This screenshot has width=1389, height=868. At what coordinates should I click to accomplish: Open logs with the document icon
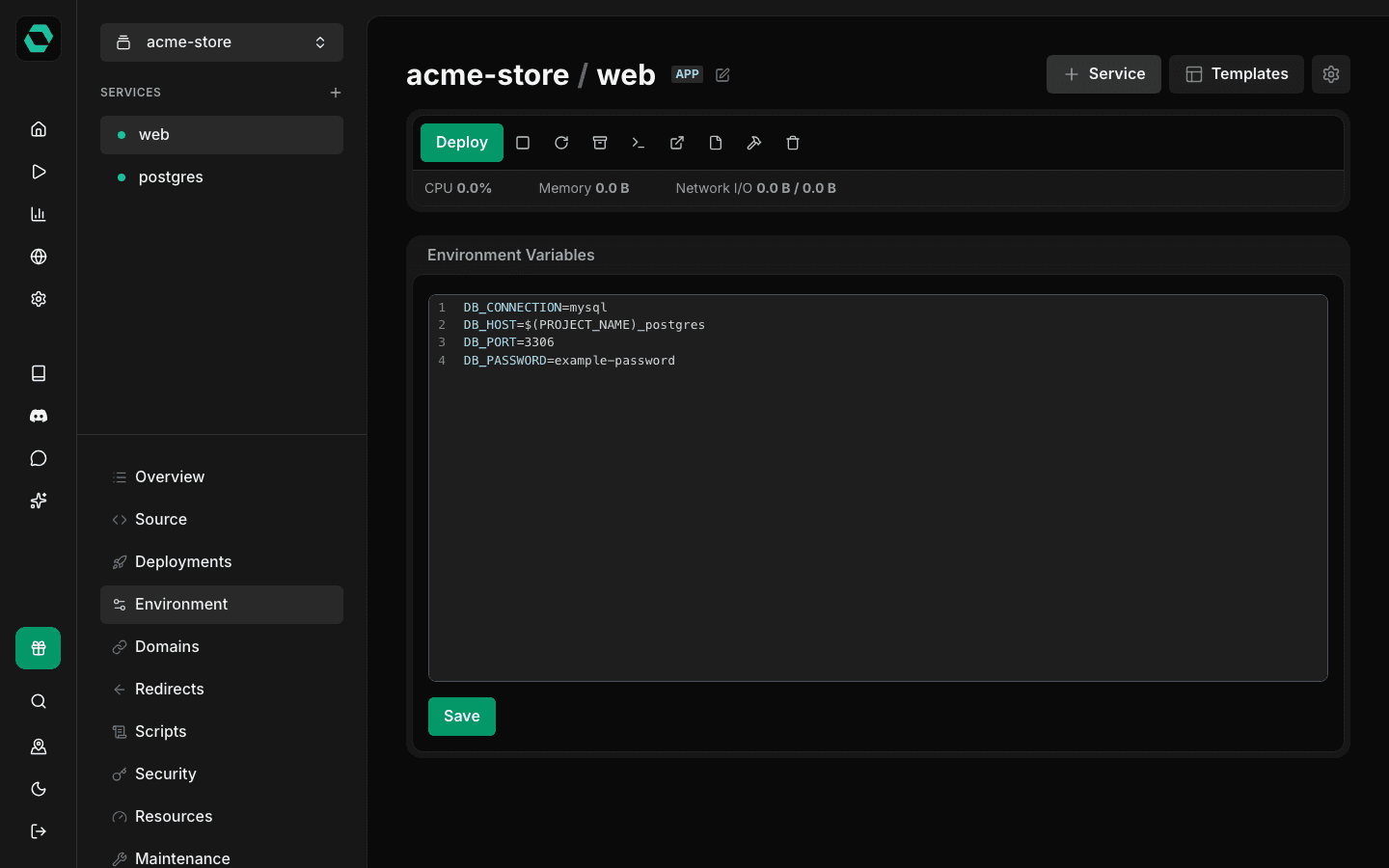pos(716,143)
